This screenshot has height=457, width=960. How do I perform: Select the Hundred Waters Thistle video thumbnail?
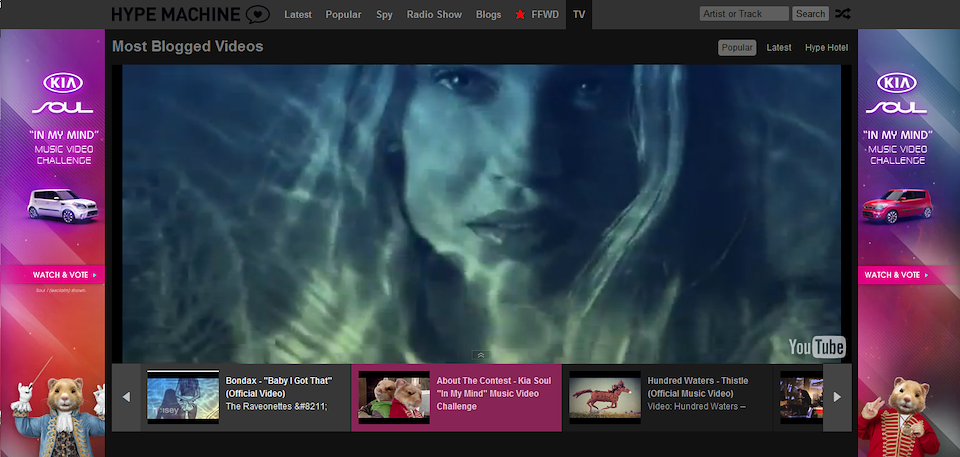pos(605,397)
